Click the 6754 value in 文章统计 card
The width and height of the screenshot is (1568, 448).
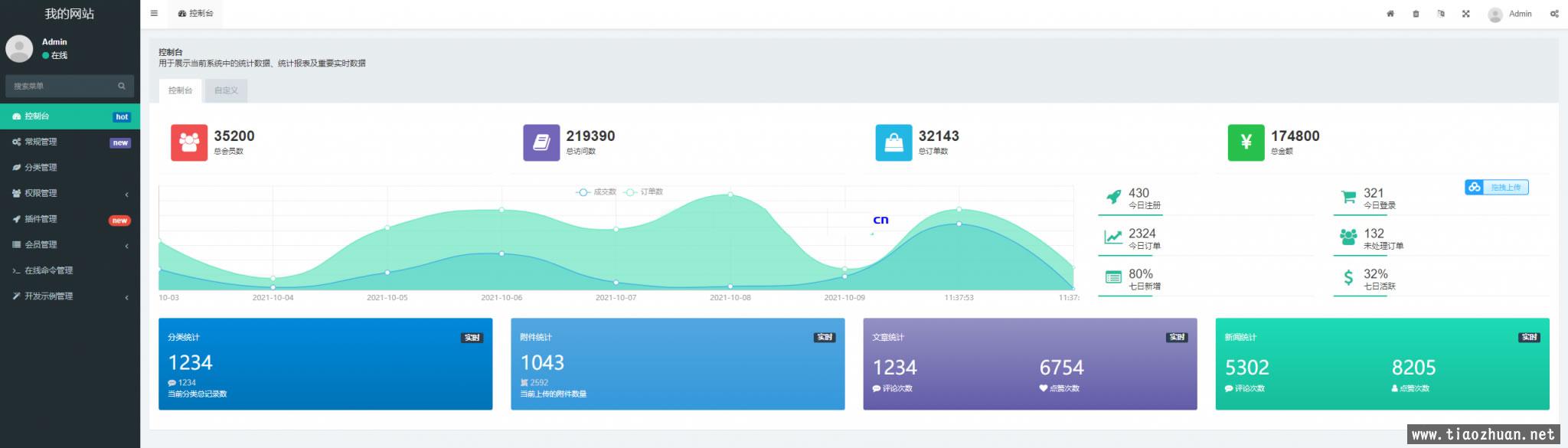1061,368
